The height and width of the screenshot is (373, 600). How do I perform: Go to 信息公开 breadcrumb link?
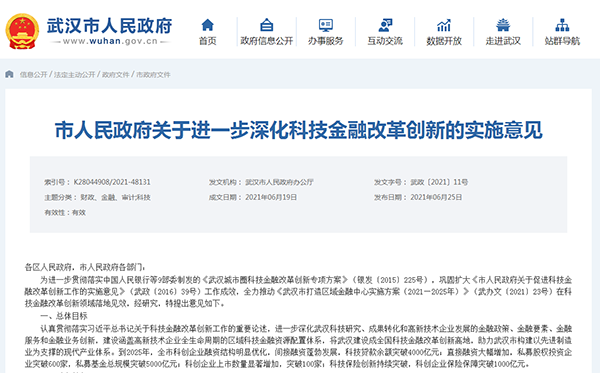[33, 75]
